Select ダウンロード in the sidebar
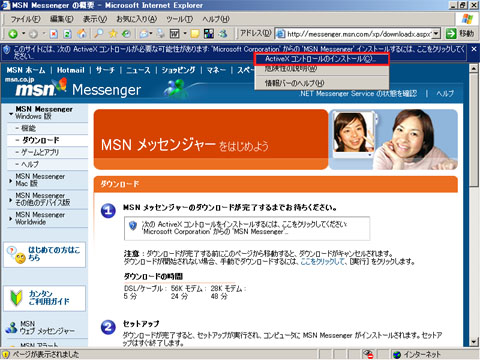The width and height of the screenshot is (480, 360). point(40,140)
